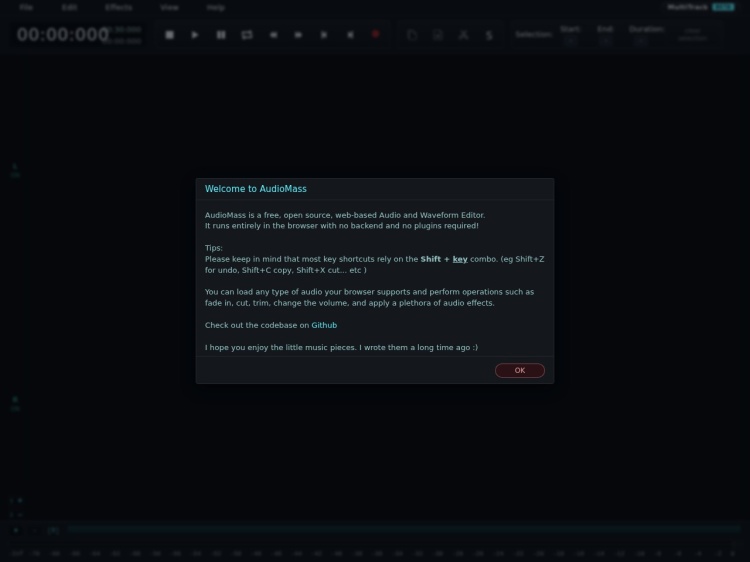Click the Paste clipboard icon
This screenshot has width=750, height=562.
pos(438,35)
